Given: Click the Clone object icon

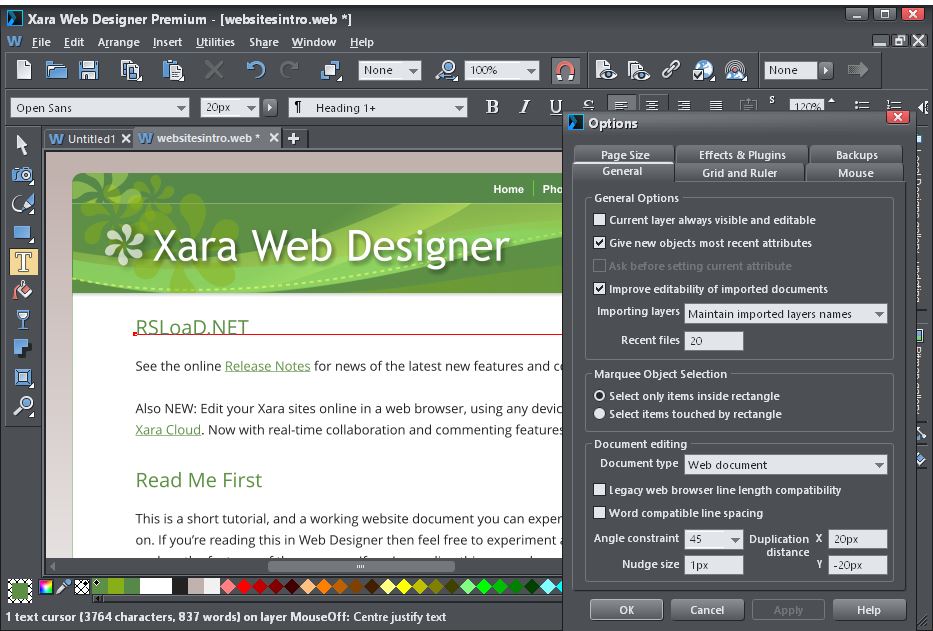Looking at the screenshot, I should [331, 70].
